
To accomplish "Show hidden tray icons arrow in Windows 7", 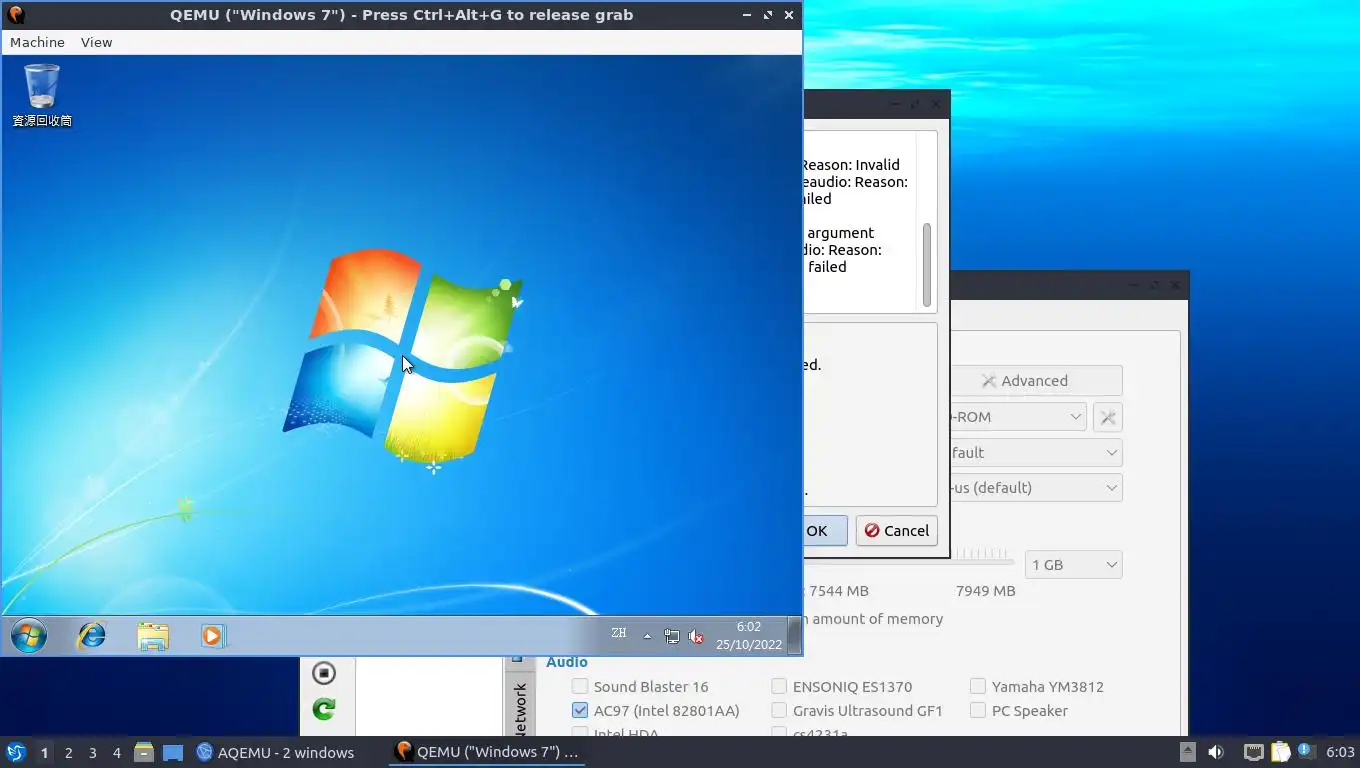I will (x=647, y=636).
